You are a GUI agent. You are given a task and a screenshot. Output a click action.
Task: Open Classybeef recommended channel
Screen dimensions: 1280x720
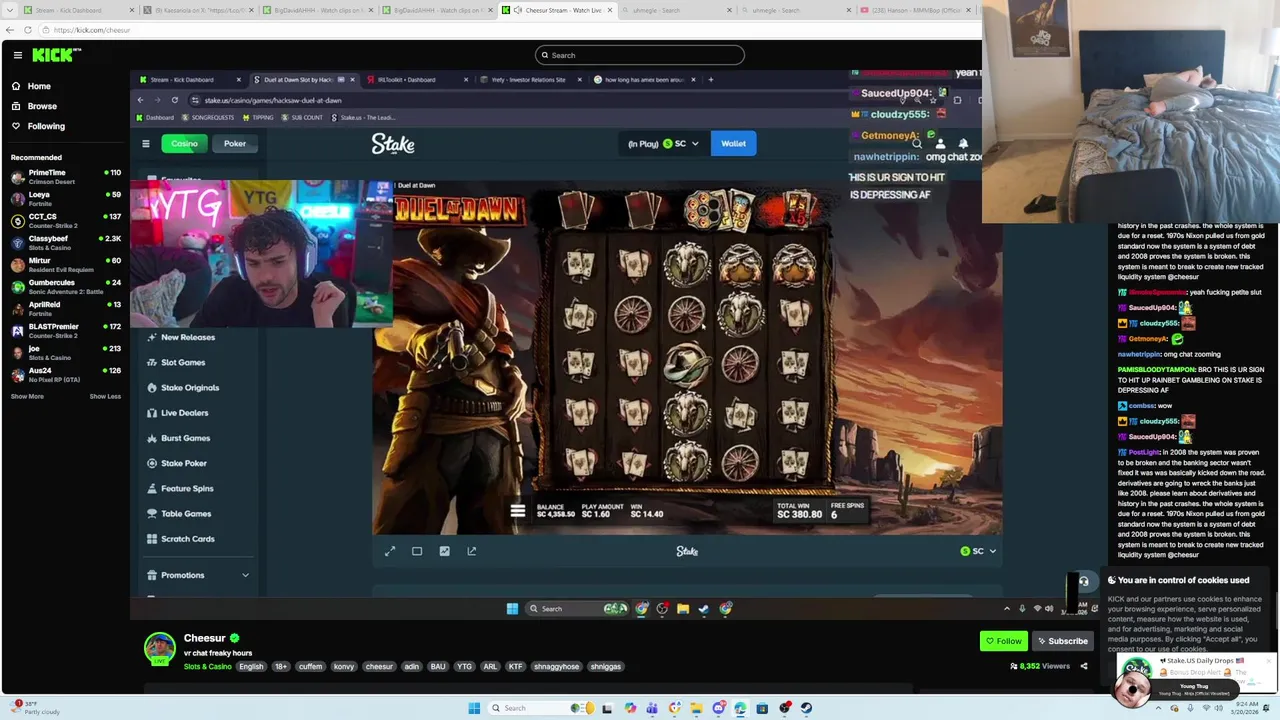pos(65,243)
